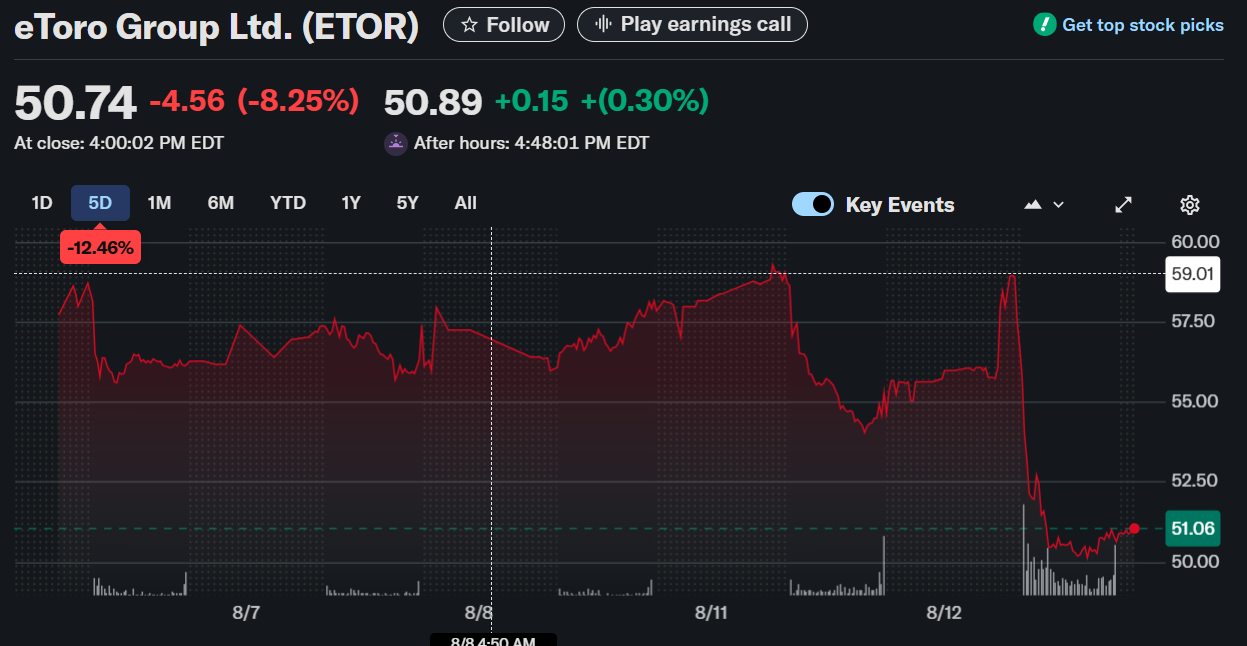This screenshot has height=646, width=1247.
Task: Open chart settings gear icon
Action: 1190,205
